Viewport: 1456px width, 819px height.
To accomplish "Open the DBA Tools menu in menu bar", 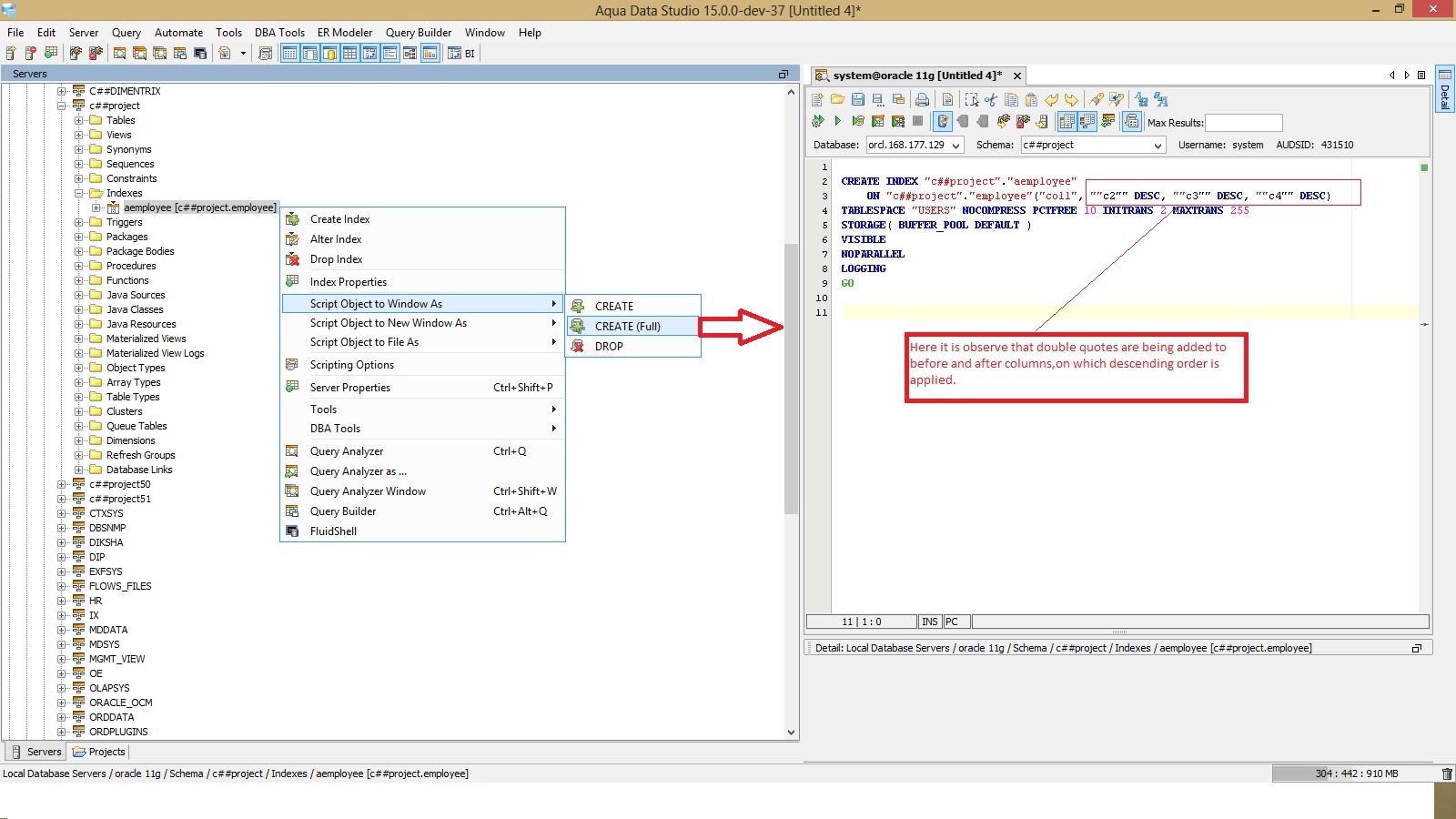I will pos(279,33).
